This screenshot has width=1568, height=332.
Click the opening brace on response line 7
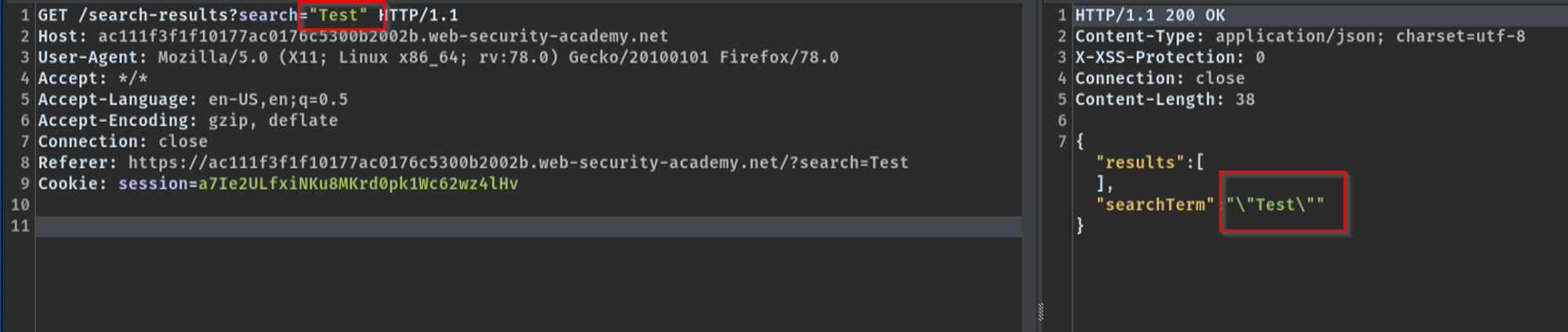pos(1080,142)
